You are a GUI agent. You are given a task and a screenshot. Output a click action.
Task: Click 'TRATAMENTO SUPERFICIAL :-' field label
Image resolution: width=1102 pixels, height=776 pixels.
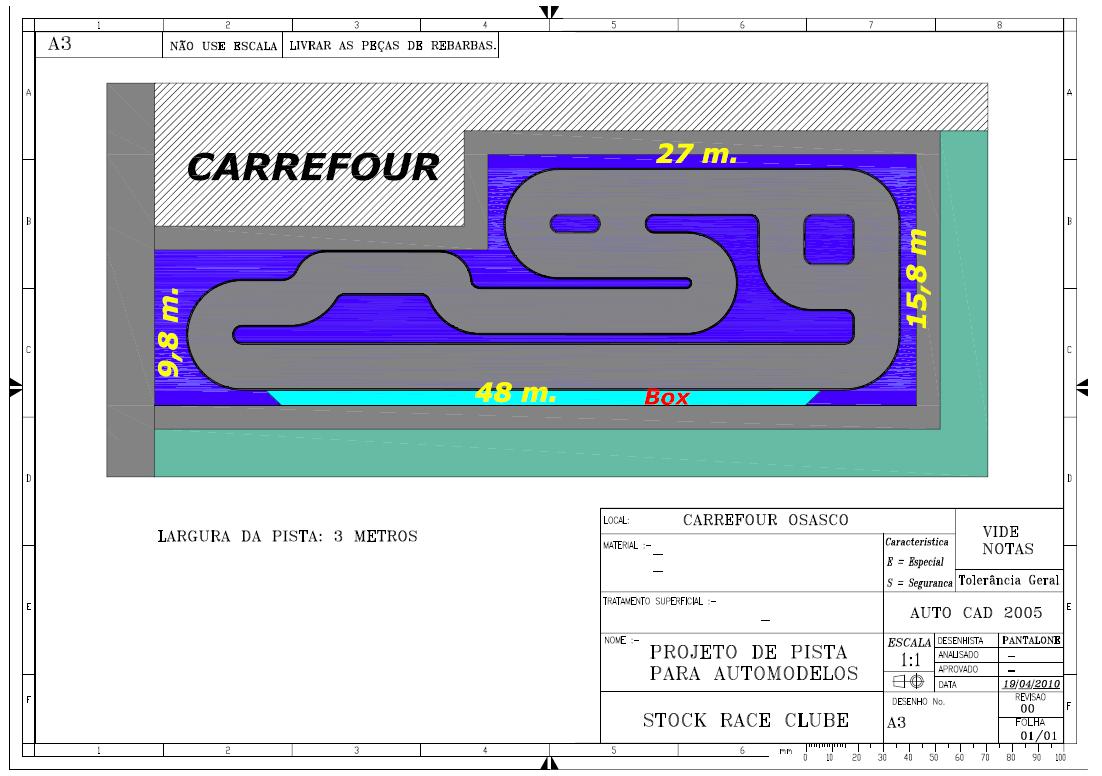click(659, 601)
